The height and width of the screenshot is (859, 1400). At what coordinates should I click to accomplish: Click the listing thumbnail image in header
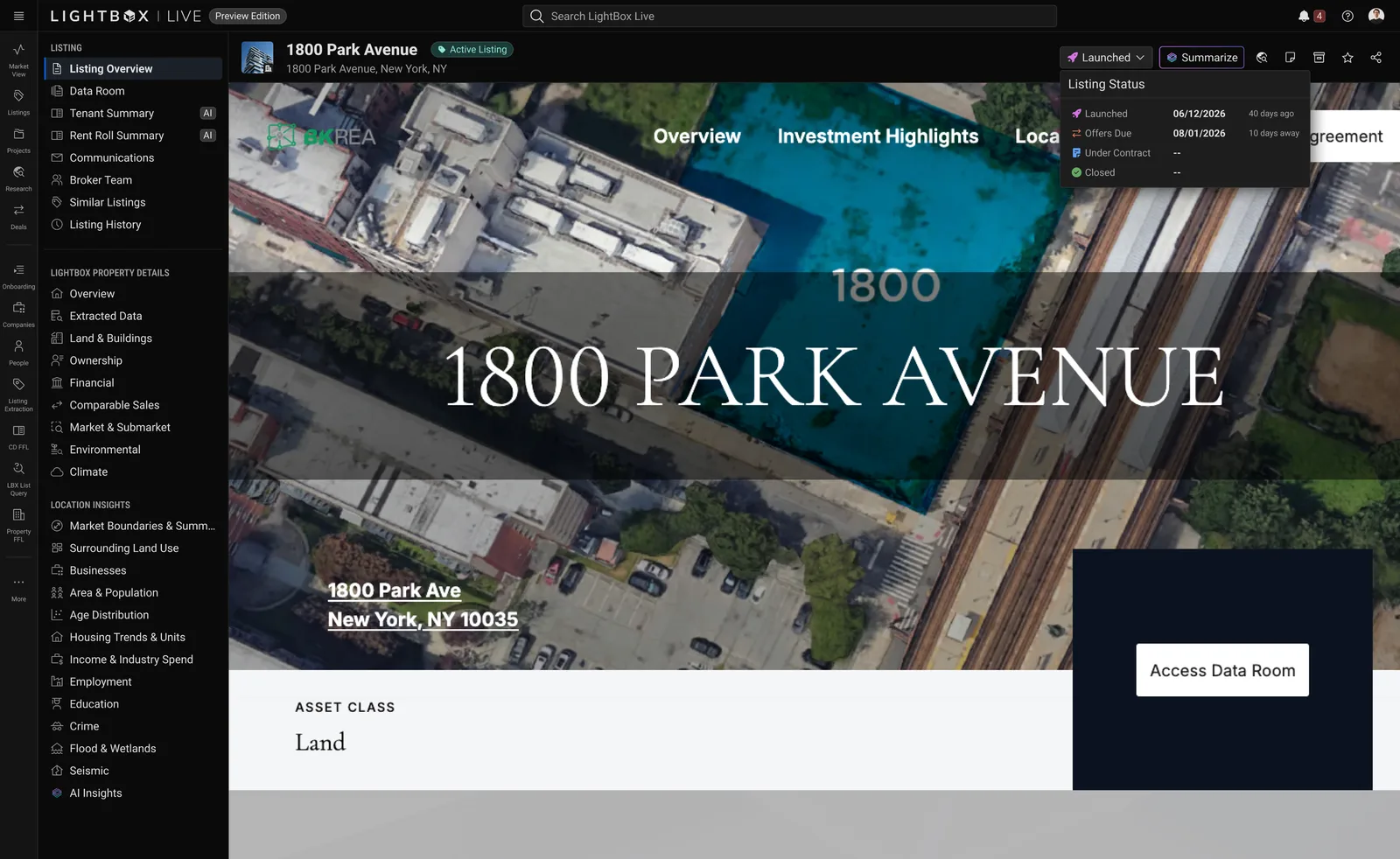click(x=257, y=58)
